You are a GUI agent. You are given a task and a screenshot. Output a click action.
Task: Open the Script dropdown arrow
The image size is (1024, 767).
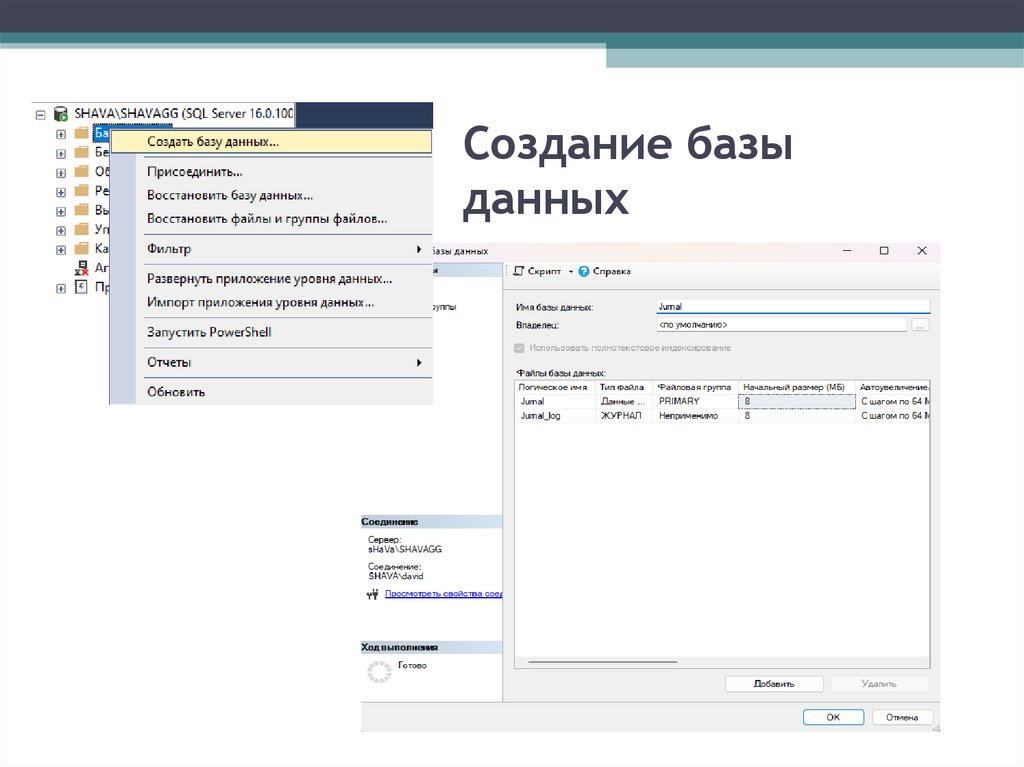click(x=571, y=271)
